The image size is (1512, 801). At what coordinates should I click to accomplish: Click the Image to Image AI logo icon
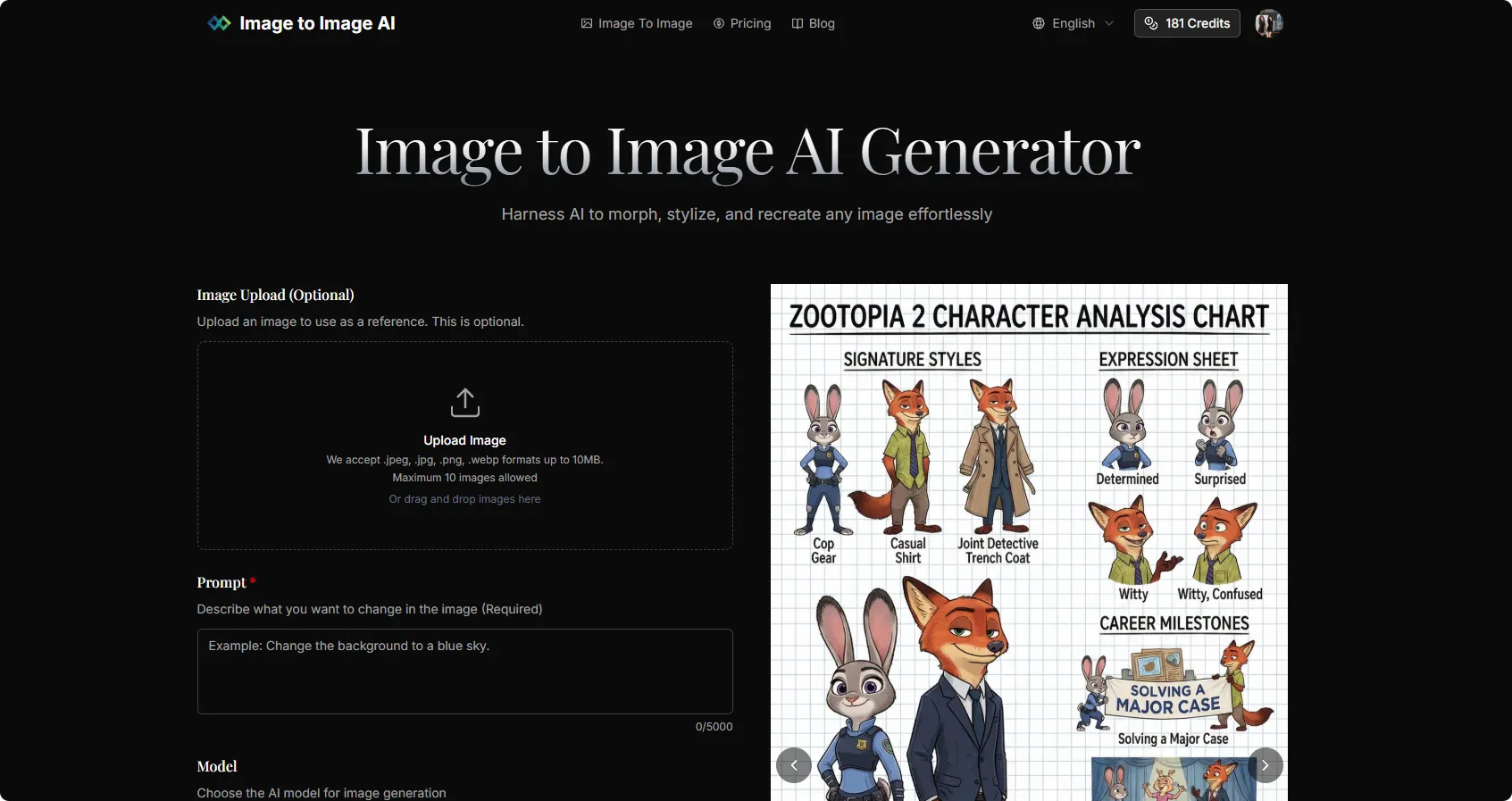coord(219,23)
